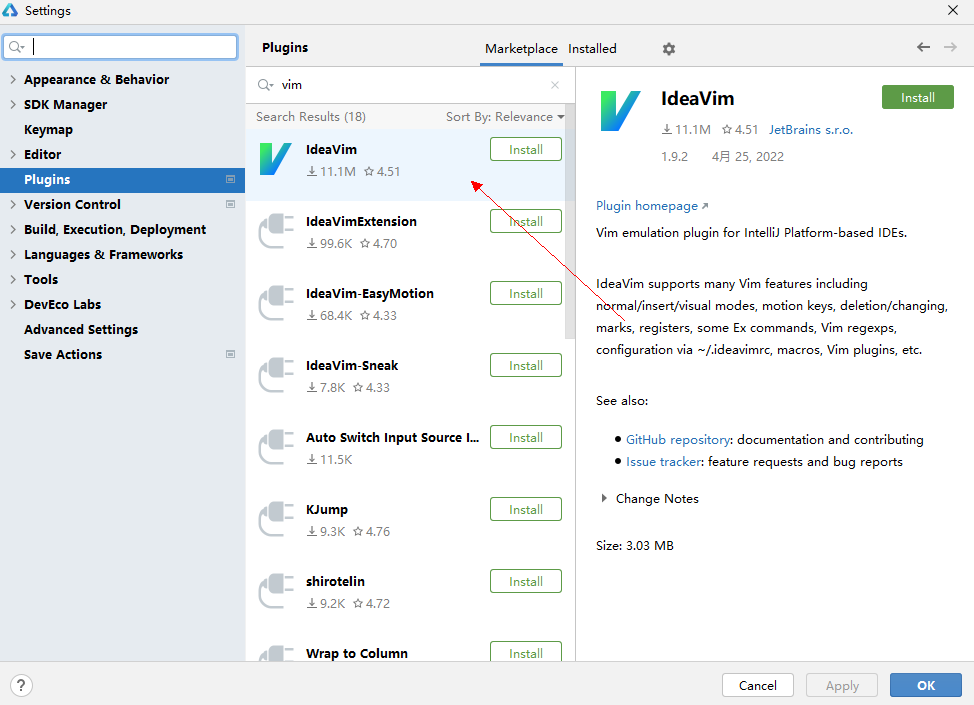Click the IdeaVim logo in the list

tap(275, 159)
